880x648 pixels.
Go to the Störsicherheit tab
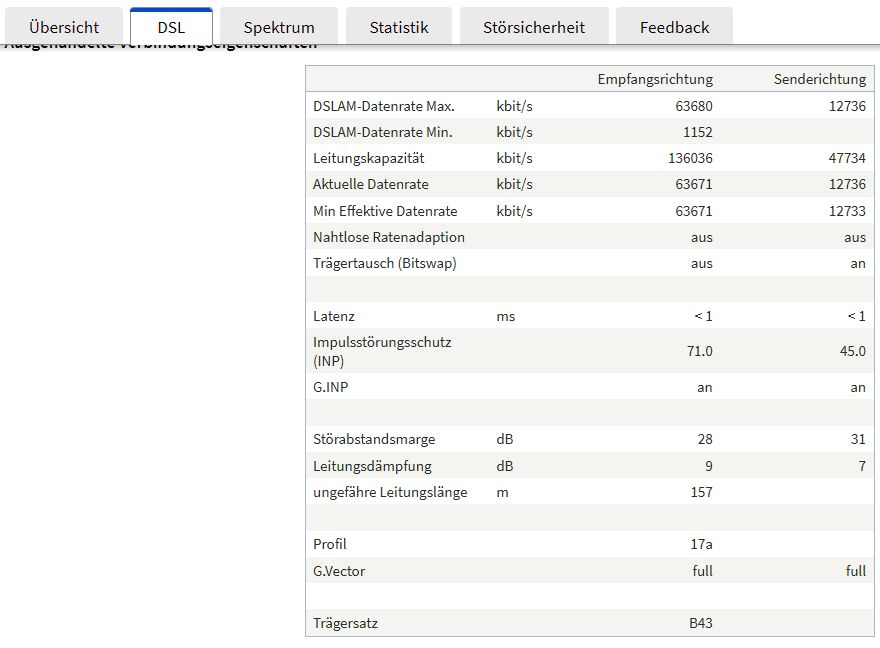pos(534,27)
